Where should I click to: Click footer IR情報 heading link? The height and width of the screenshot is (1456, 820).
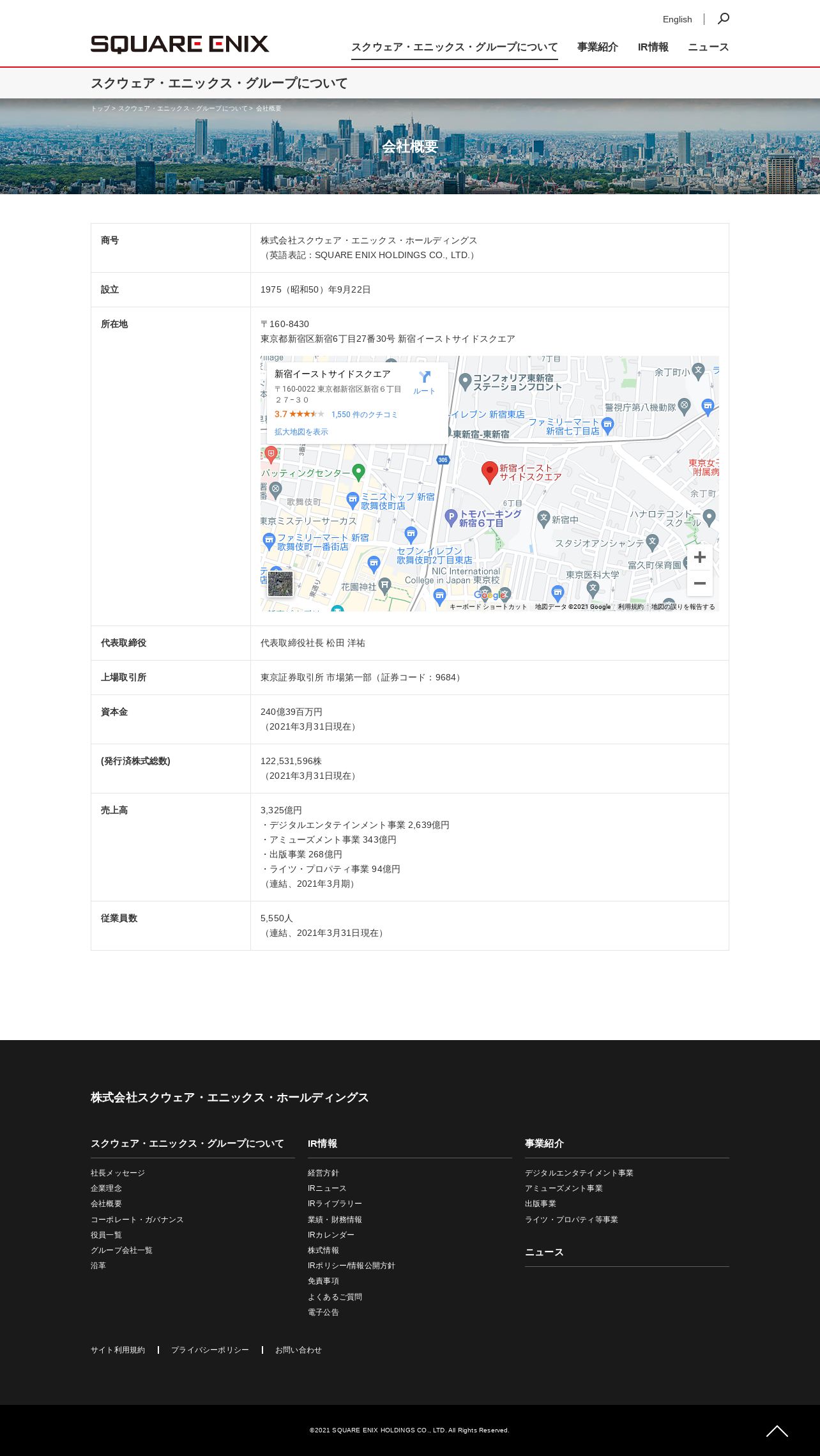323,1144
